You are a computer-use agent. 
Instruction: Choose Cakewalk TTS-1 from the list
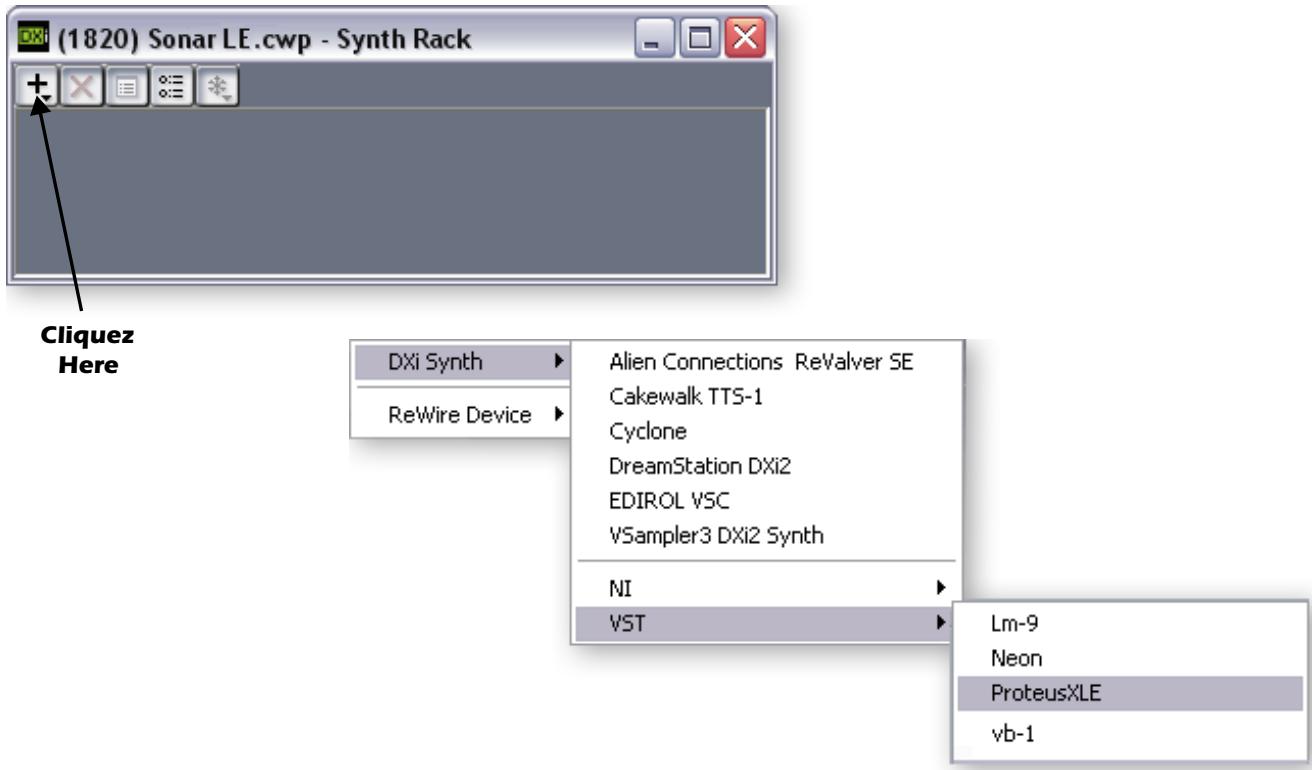tap(680, 396)
